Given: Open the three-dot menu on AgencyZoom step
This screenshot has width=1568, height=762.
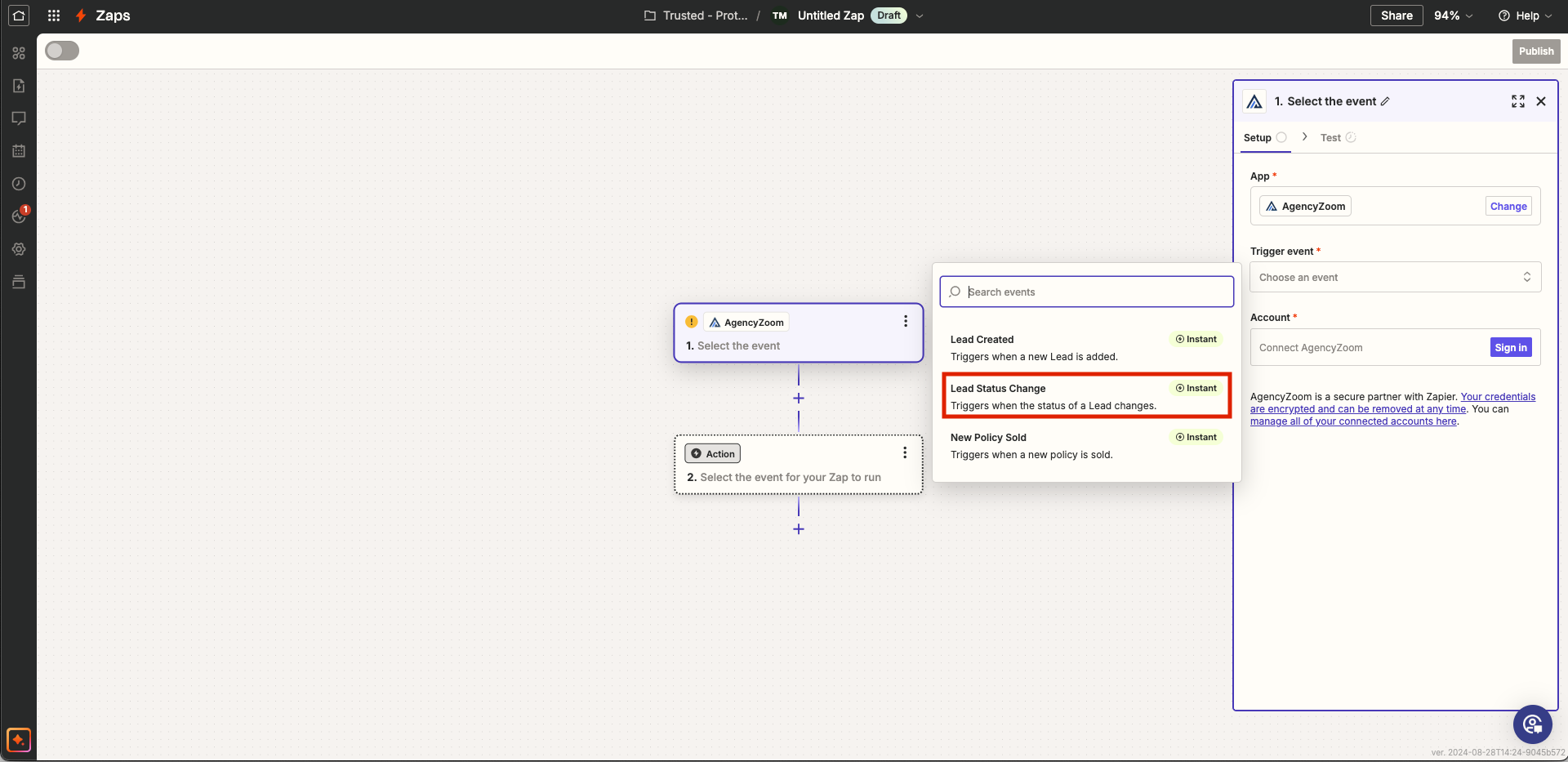Looking at the screenshot, I should click(905, 322).
